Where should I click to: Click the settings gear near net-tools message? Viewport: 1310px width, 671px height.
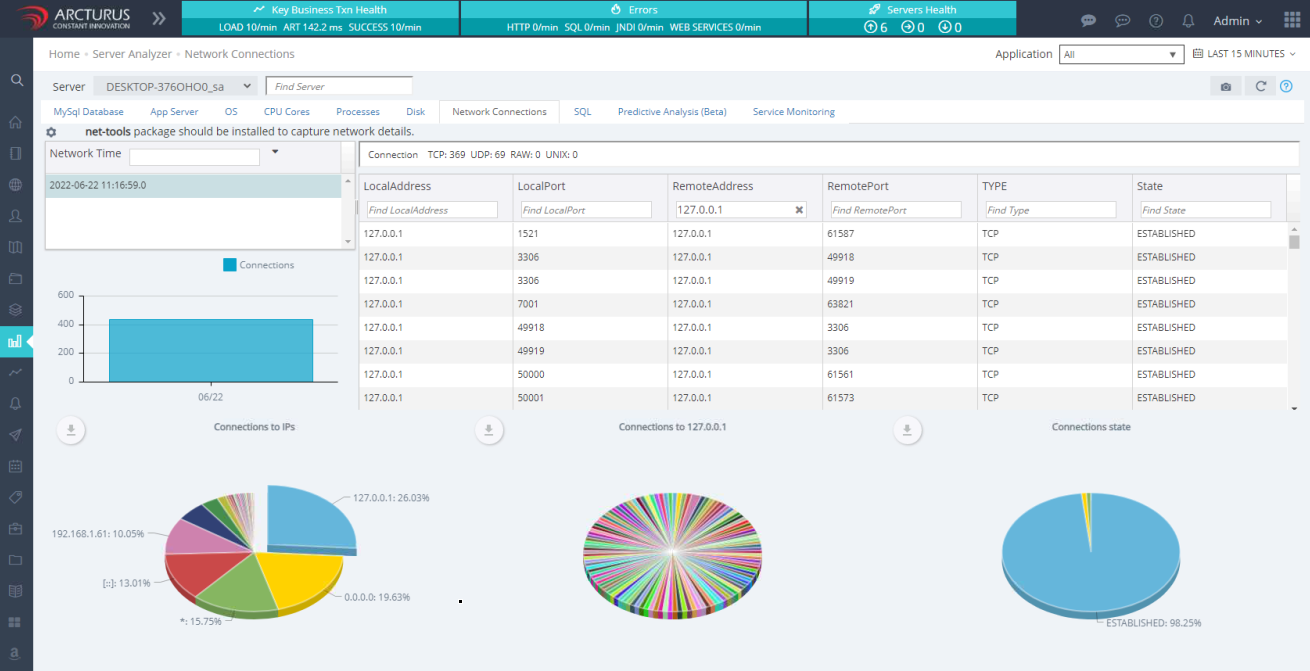click(52, 132)
